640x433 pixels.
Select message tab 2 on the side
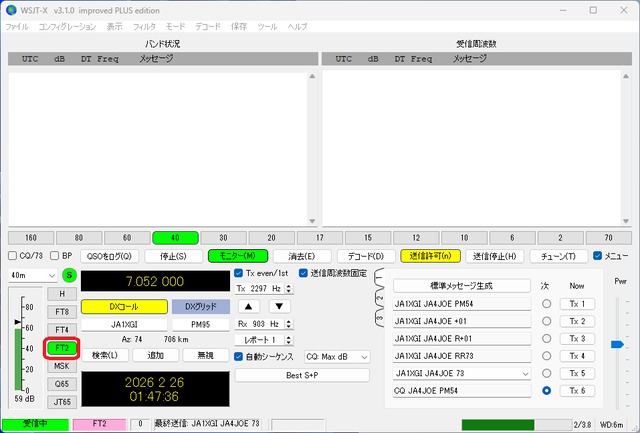(x=379, y=298)
